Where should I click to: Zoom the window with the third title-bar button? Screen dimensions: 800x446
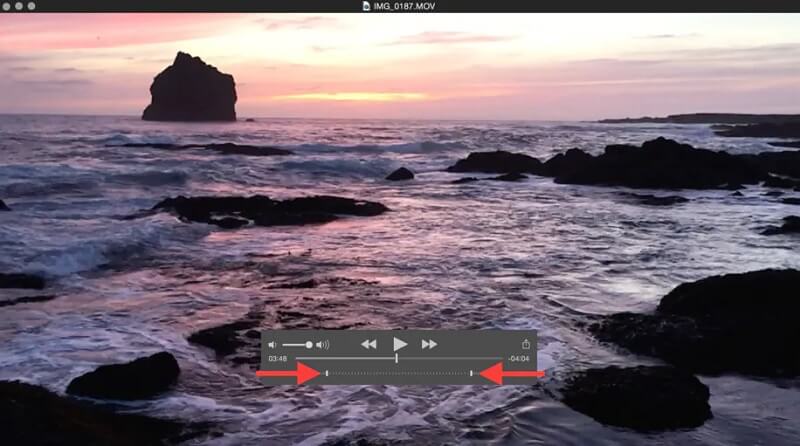click(x=32, y=6)
